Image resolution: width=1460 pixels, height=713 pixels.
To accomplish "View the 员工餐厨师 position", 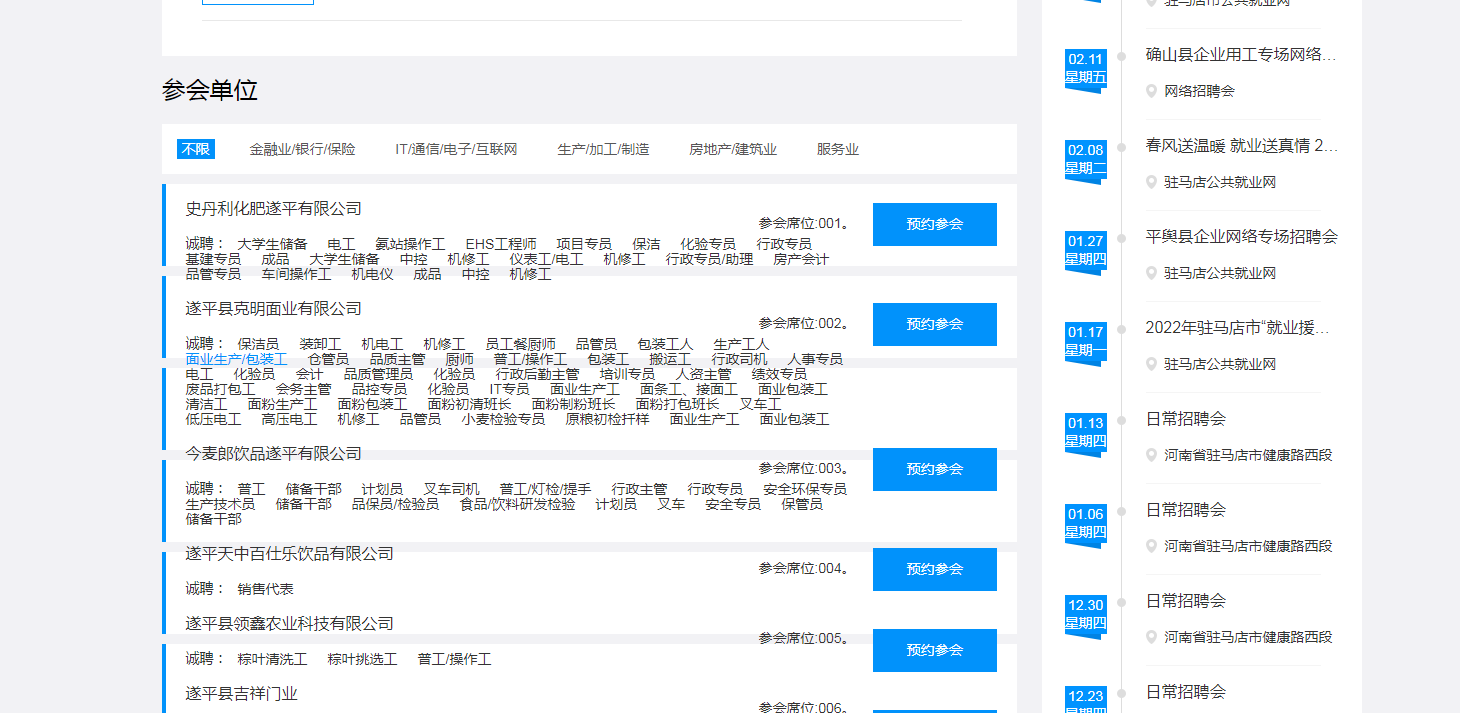I will 520,344.
